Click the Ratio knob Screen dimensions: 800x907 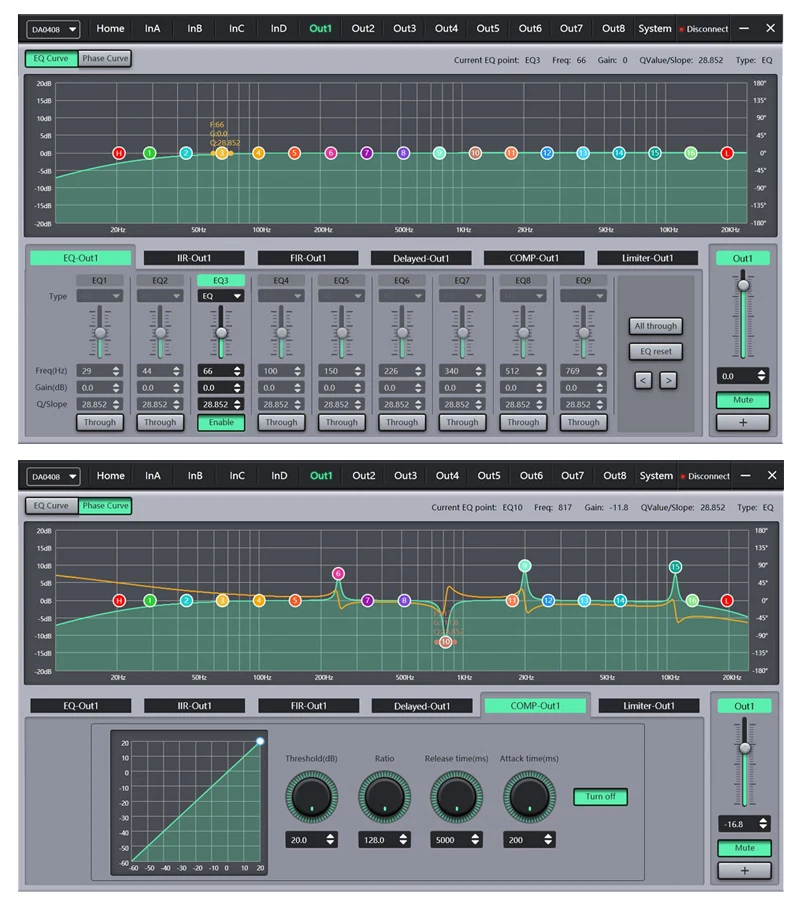click(385, 797)
